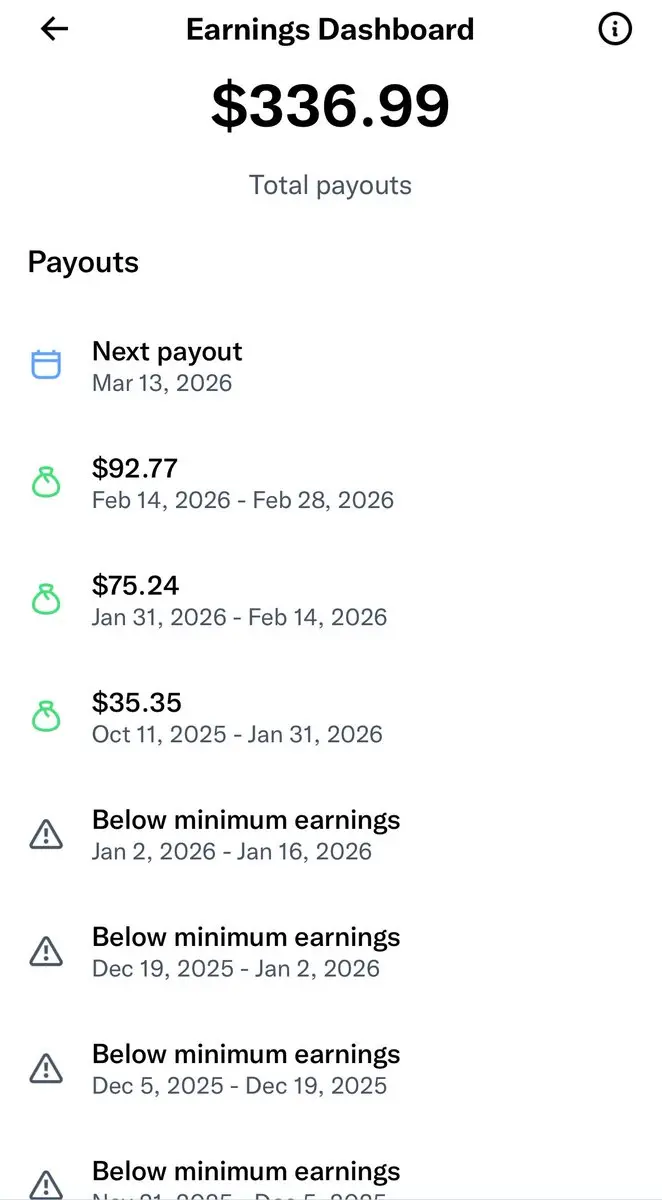Tap the money bag icon for $75.24

click(x=46, y=600)
